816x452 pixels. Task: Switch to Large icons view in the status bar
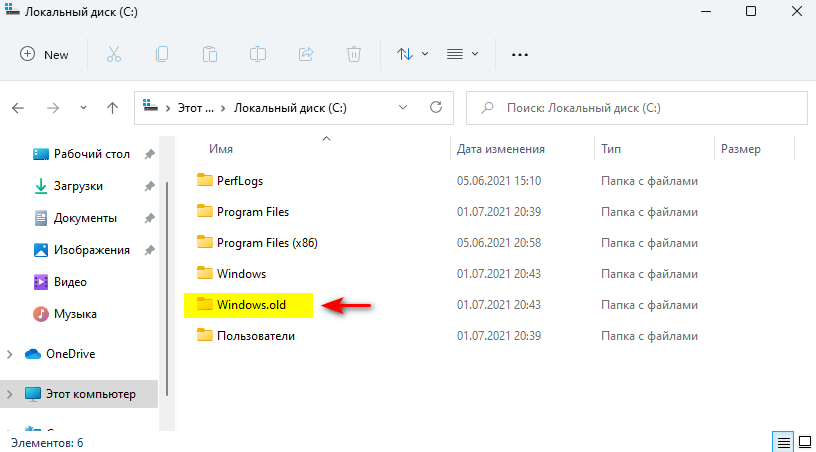tap(805, 442)
